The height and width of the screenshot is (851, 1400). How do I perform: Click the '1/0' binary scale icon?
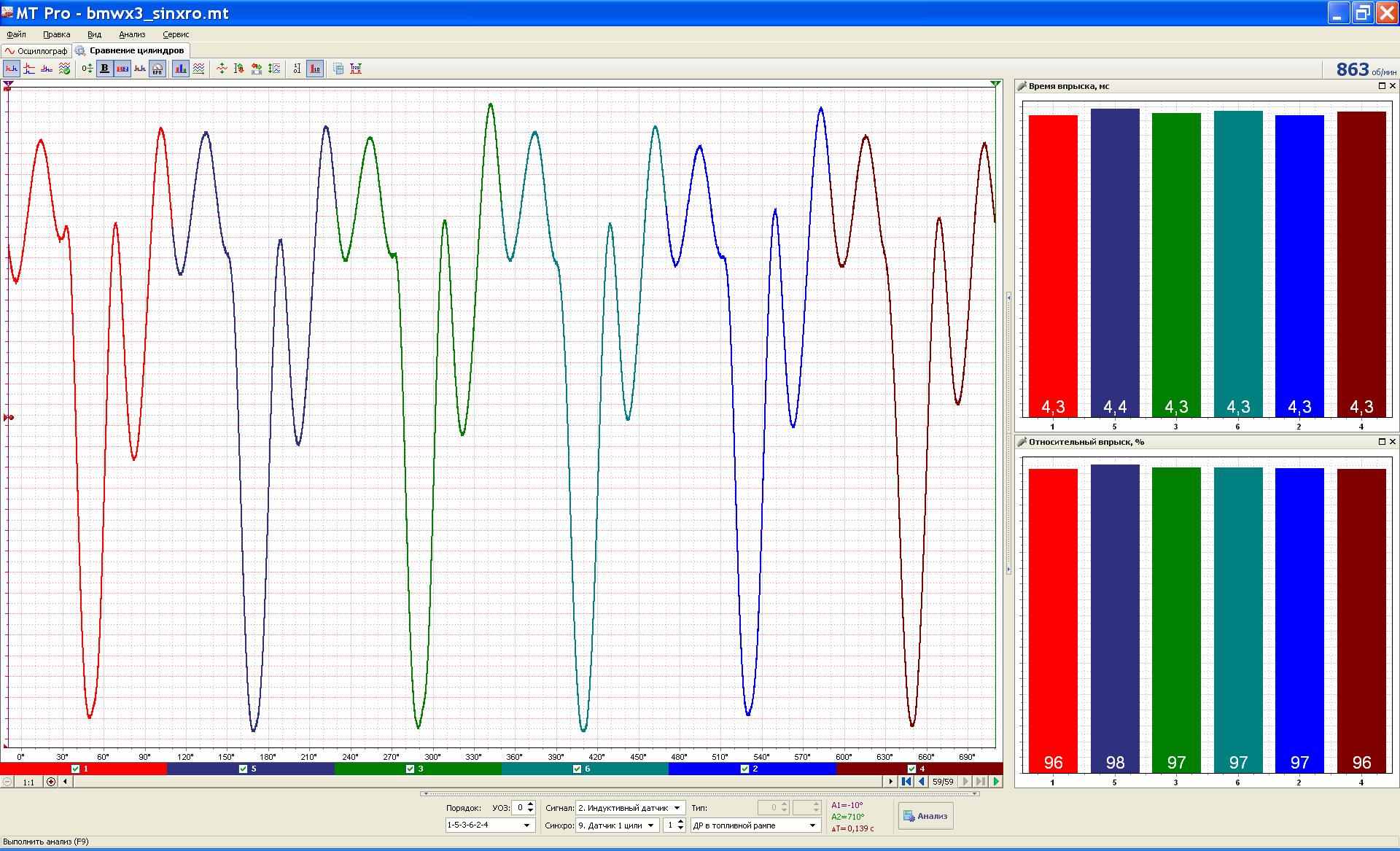(297, 69)
